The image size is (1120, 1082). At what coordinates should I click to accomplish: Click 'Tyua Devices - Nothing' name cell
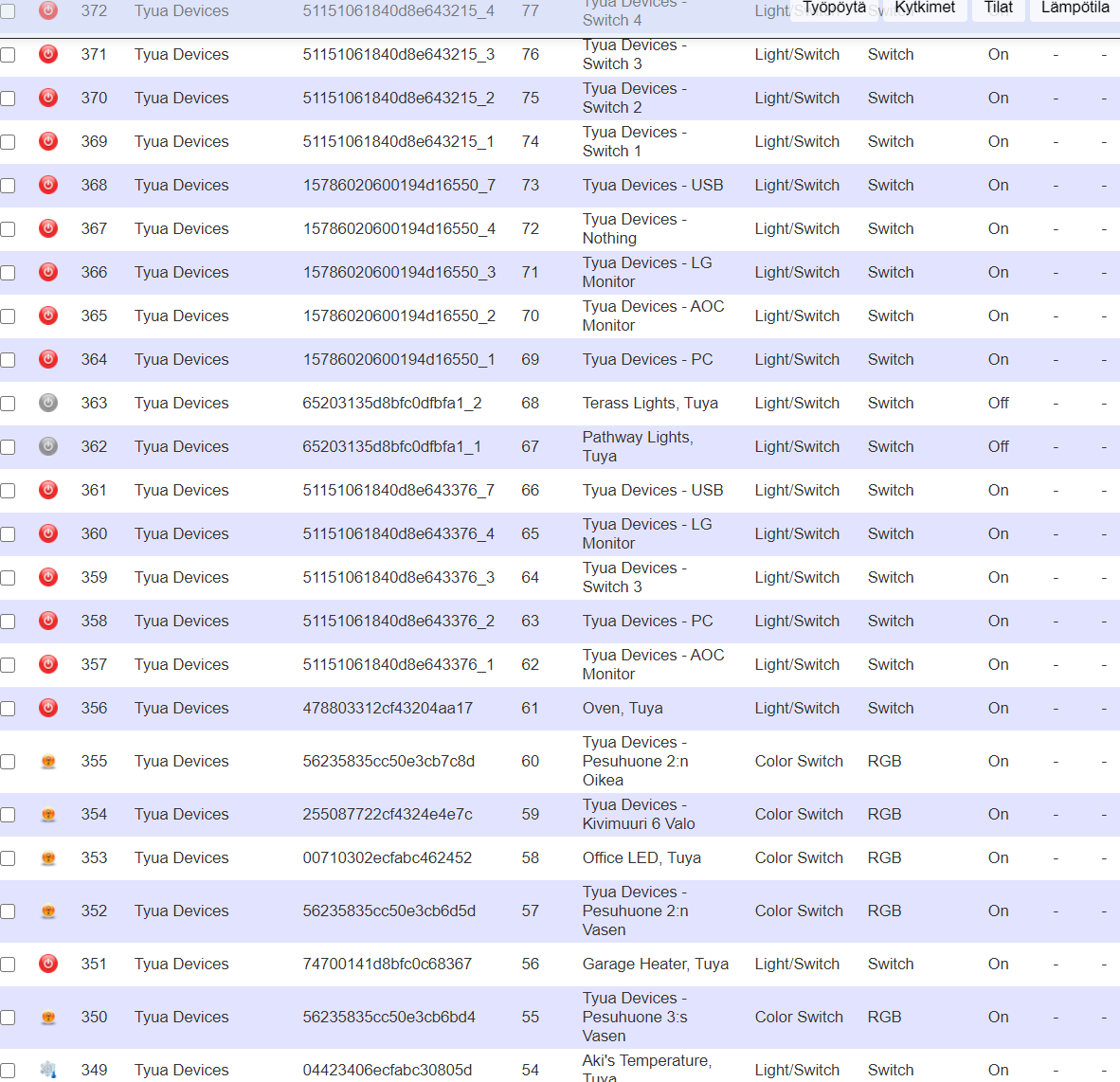point(634,228)
